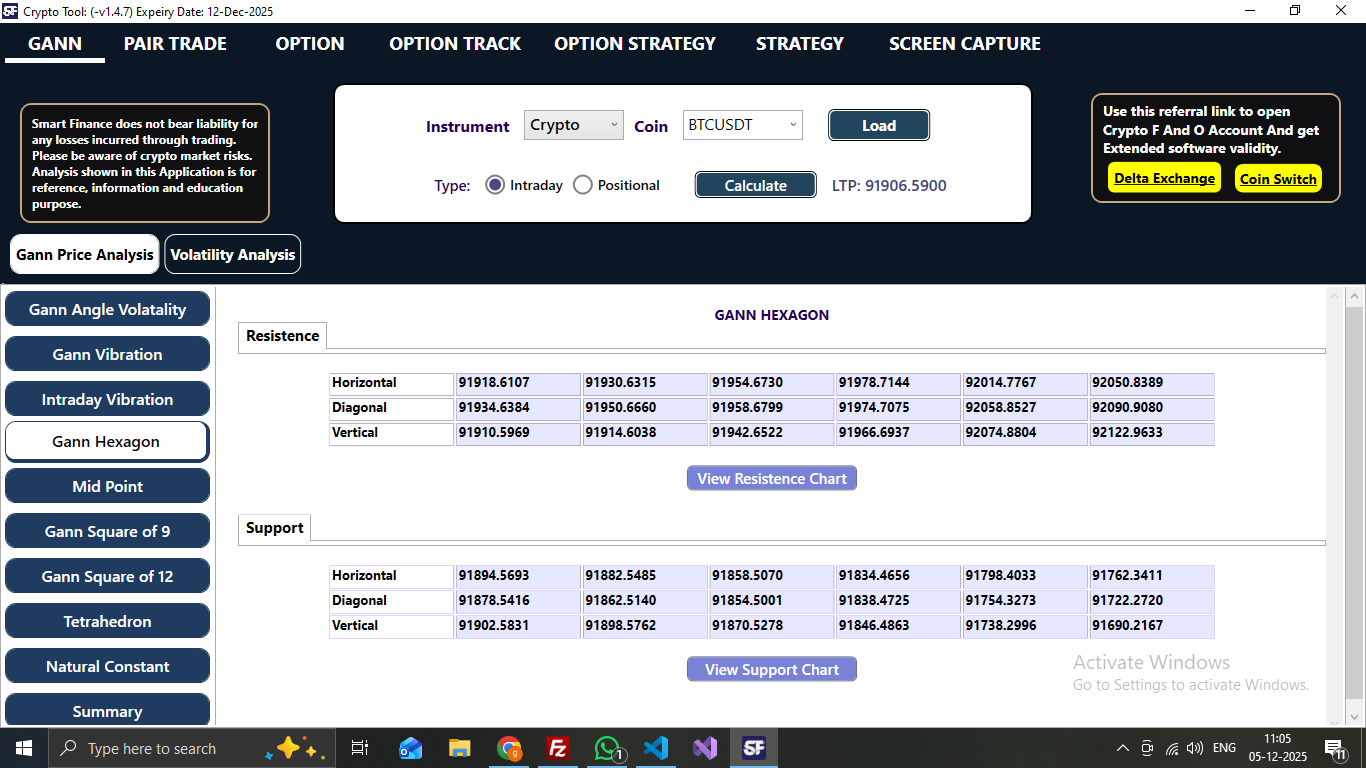Open the Delta Exchange referral link

(1164, 178)
